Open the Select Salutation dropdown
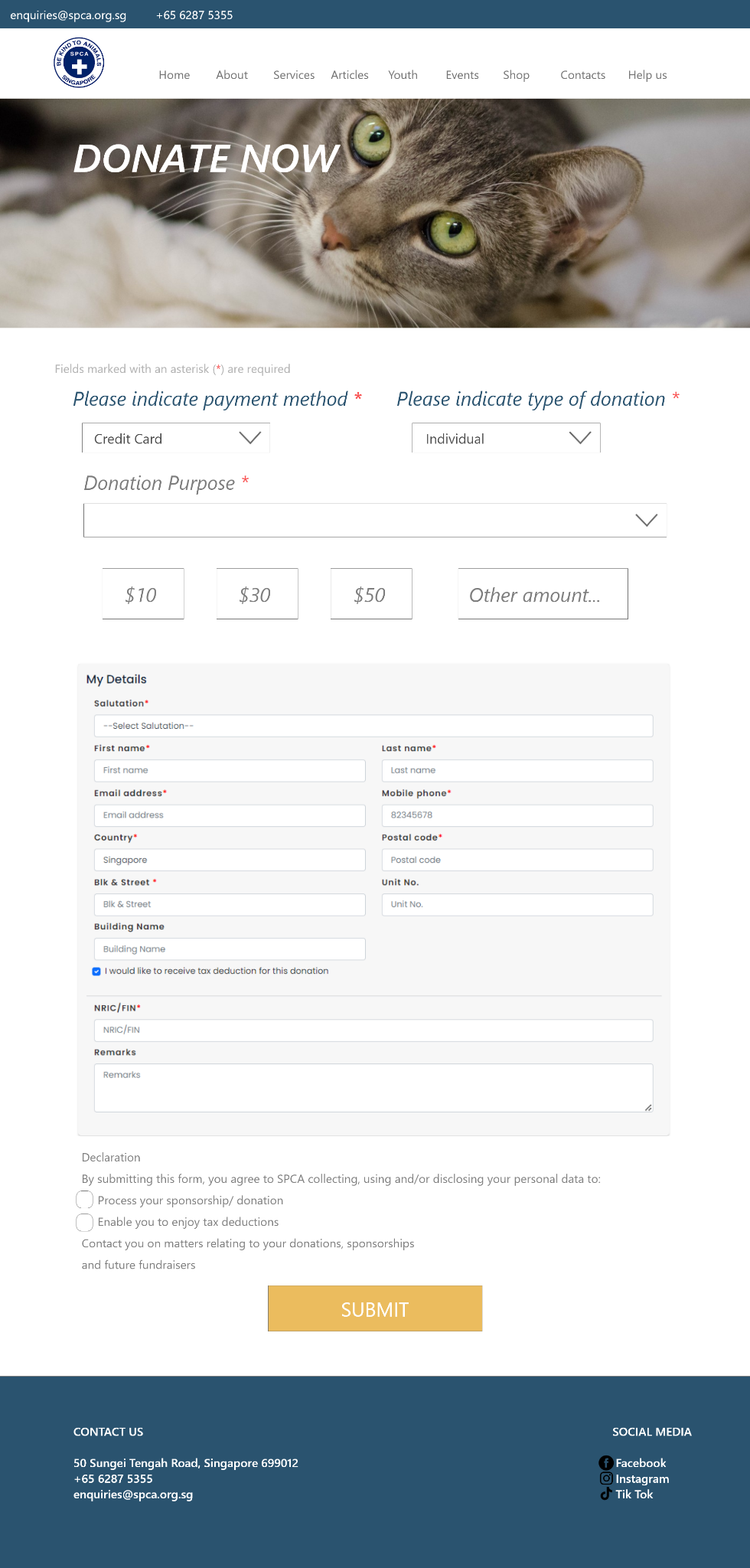 (x=373, y=726)
